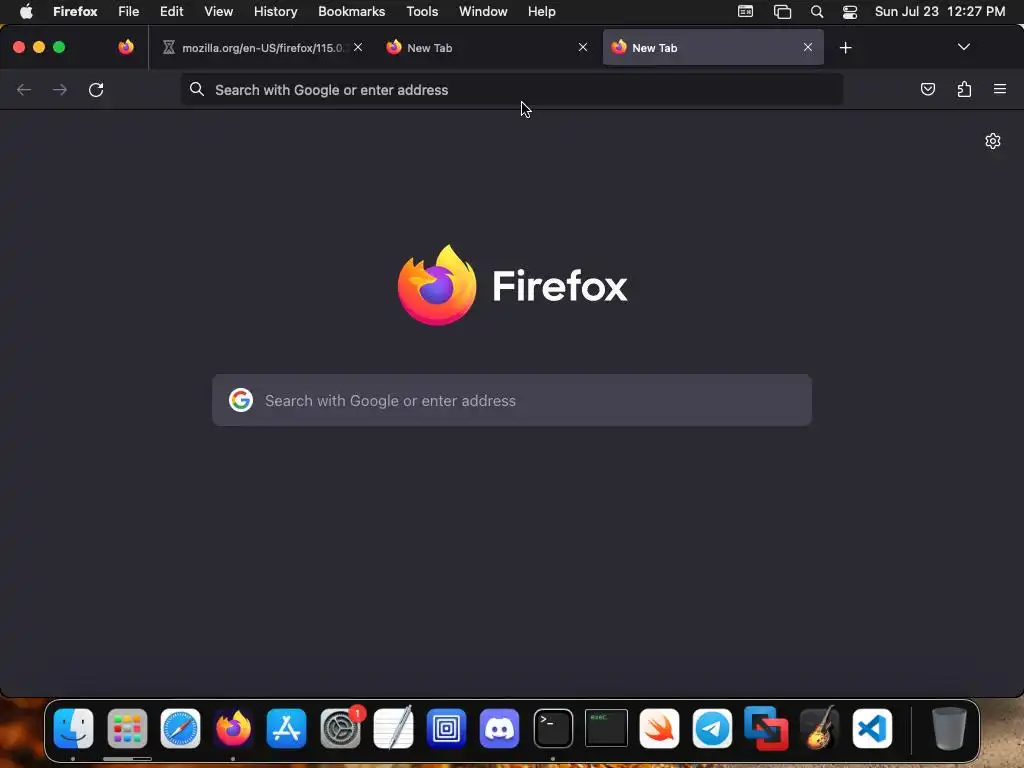The image size is (1024, 768).
Task: Open Terminal from the dock
Action: (553, 728)
